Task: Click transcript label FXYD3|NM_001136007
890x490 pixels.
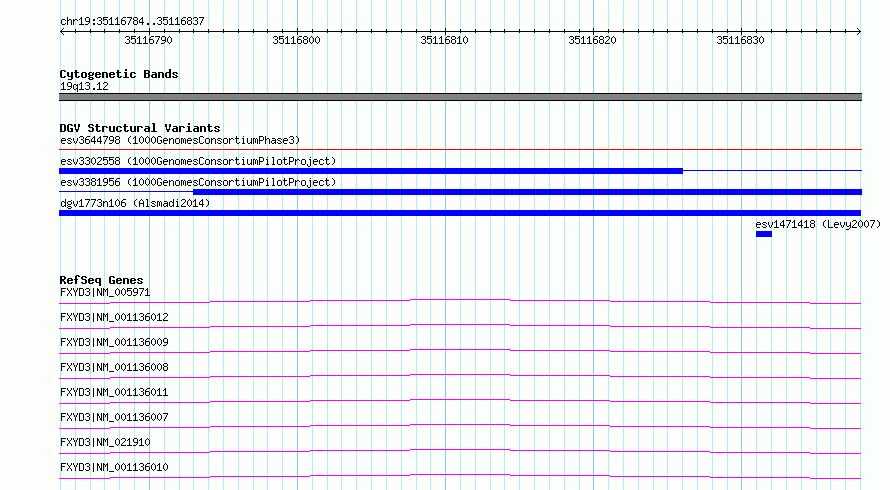Action: (x=114, y=417)
